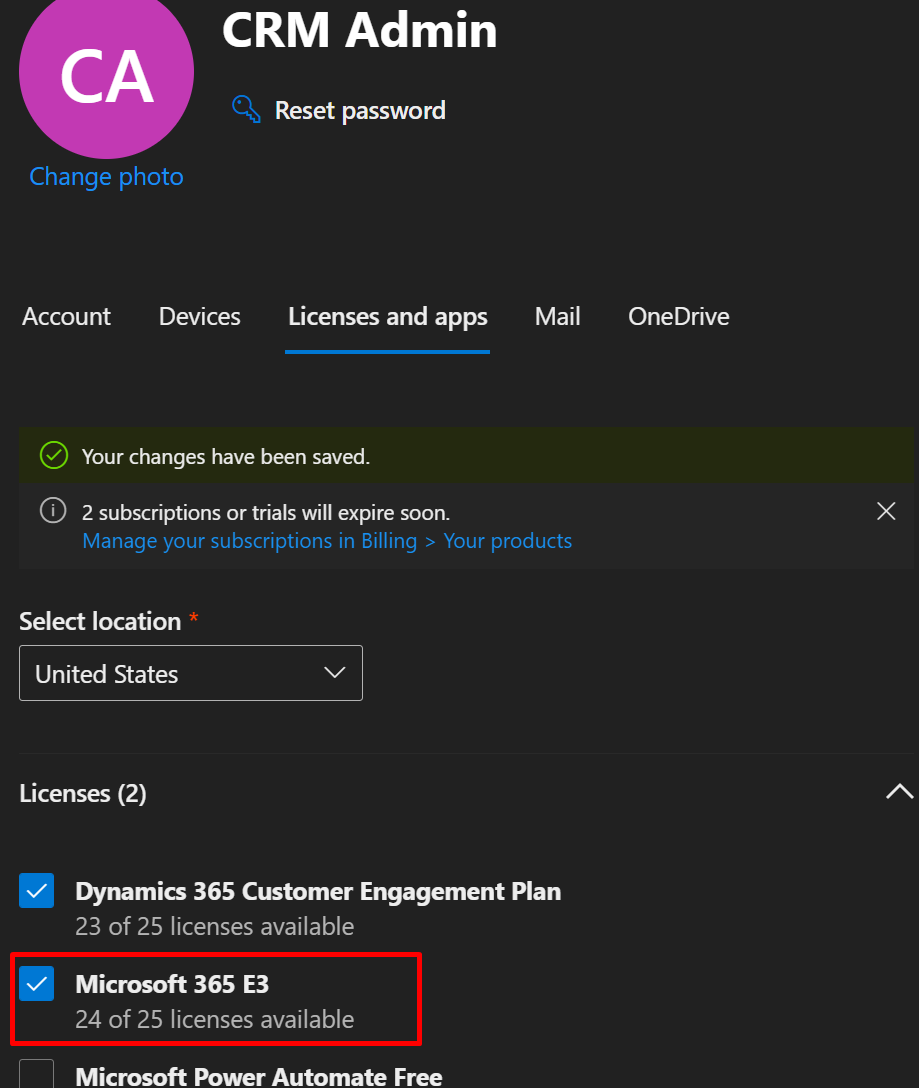Open the Select location dropdown
This screenshot has width=919, height=1088.
point(191,673)
